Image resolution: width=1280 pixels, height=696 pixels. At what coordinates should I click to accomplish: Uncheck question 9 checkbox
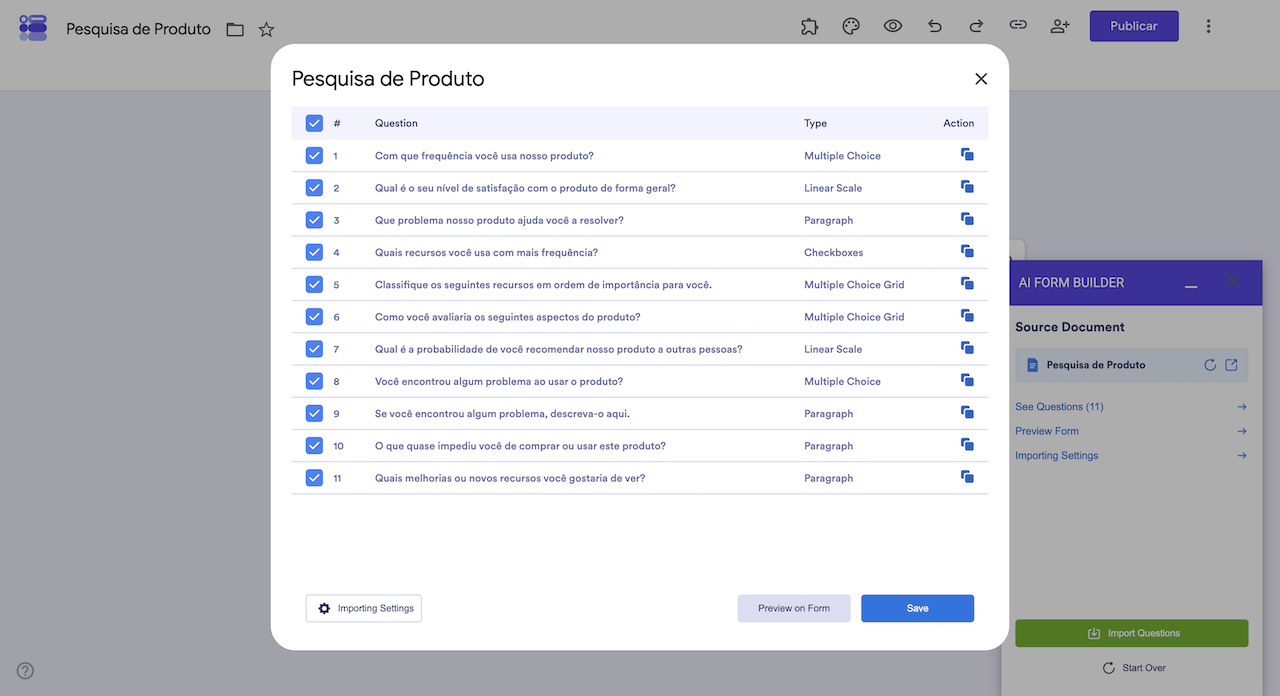(314, 413)
